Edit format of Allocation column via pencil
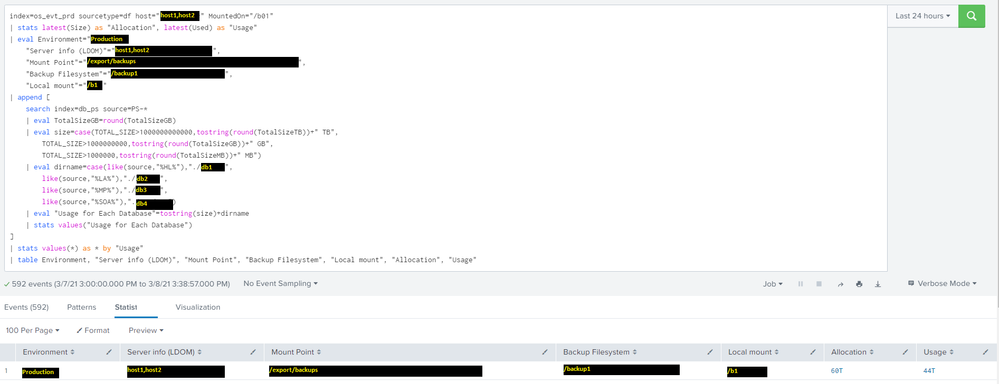This screenshot has height=384, width=999. tap(905, 352)
